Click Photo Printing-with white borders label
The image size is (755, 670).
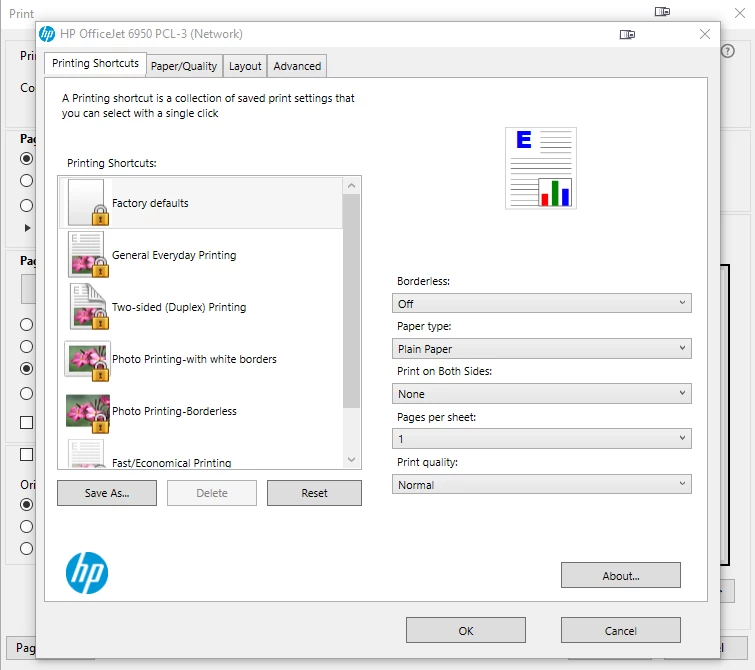[x=195, y=359]
